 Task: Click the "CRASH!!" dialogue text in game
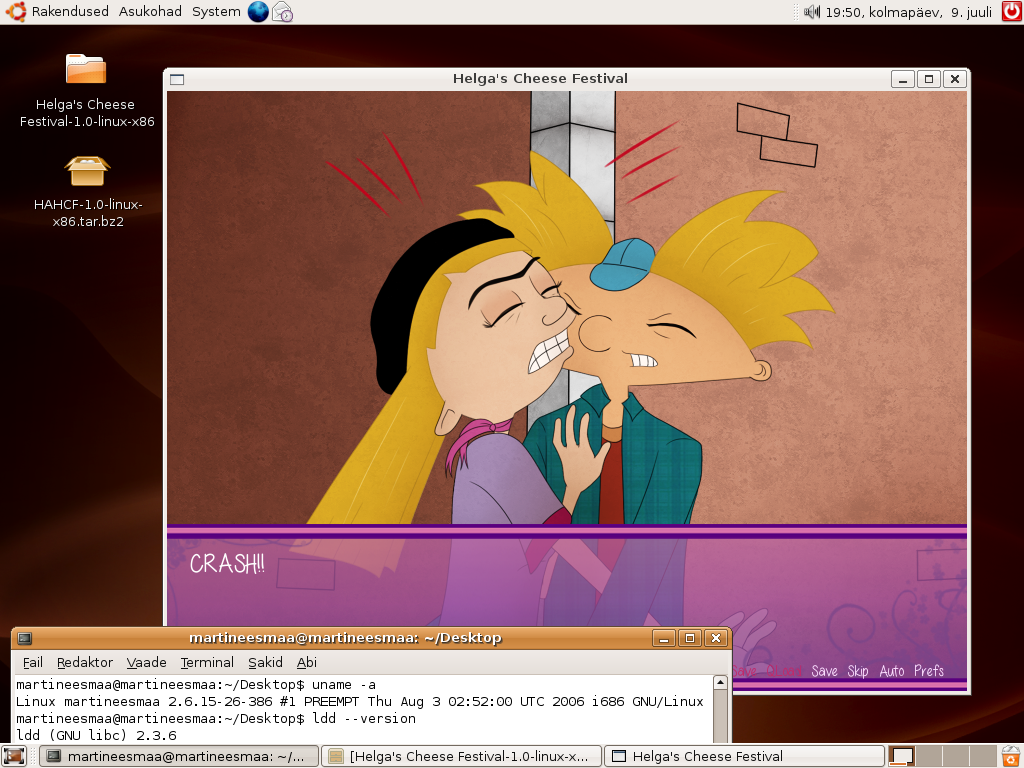227,564
